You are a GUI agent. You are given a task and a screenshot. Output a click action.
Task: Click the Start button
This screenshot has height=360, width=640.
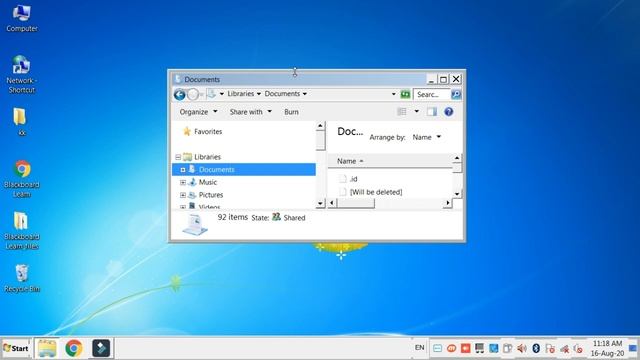click(x=16, y=348)
